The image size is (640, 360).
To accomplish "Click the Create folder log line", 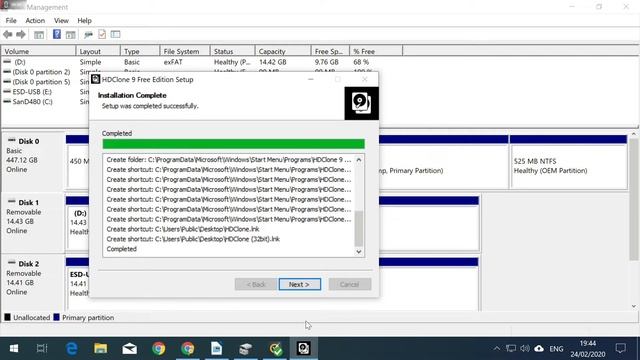I will [229, 160].
